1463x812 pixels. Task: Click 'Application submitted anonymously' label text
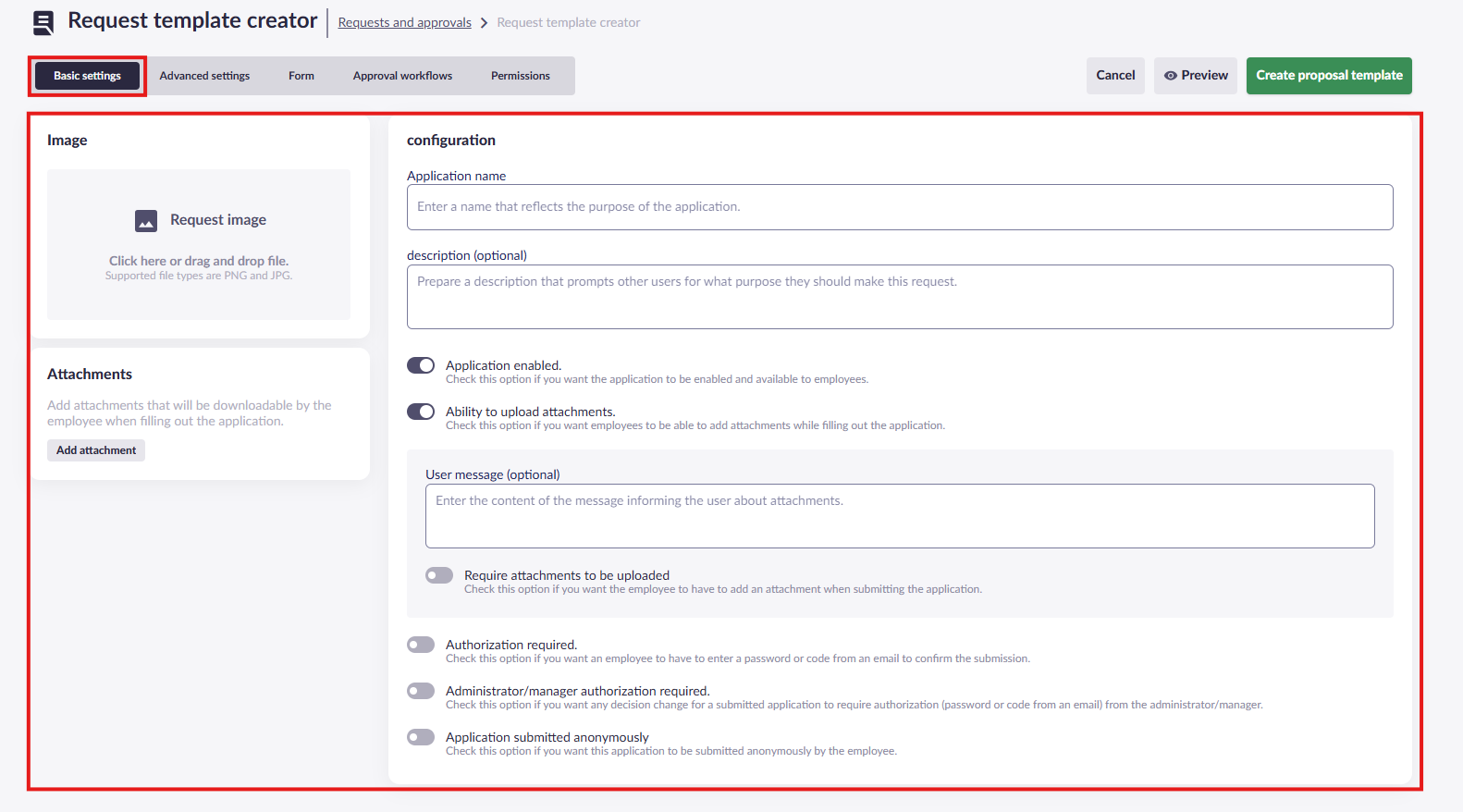pos(547,737)
